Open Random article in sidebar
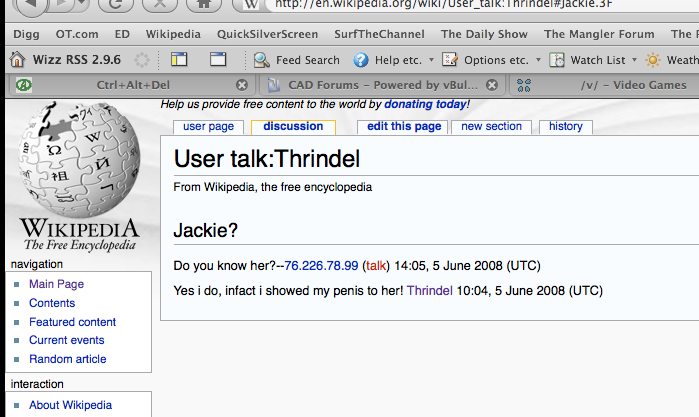Screen dimensions: 699x417 (68, 359)
